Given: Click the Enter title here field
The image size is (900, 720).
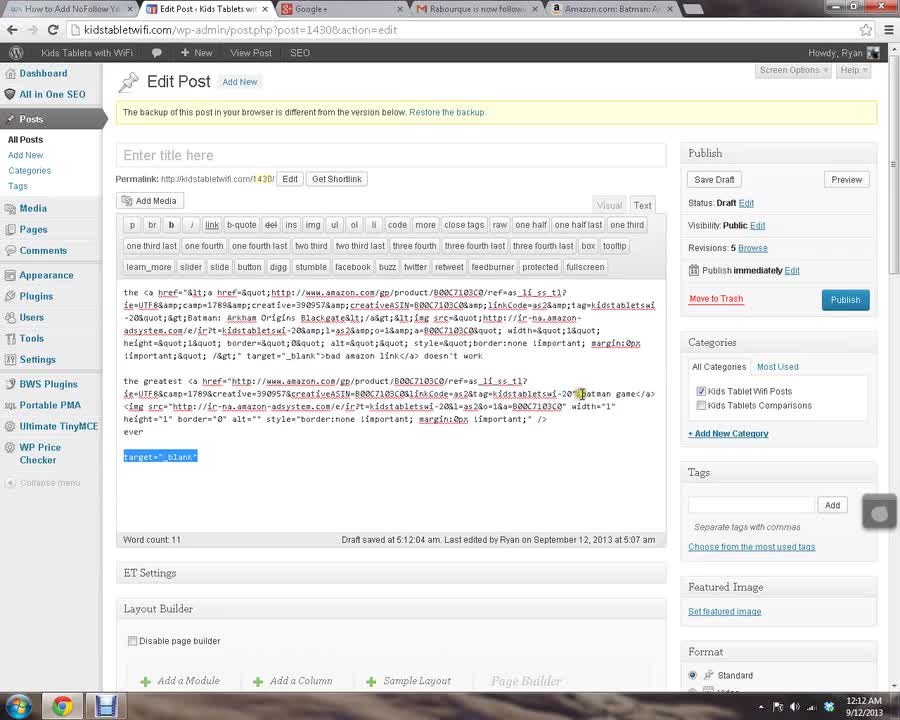Looking at the screenshot, I should (391, 156).
